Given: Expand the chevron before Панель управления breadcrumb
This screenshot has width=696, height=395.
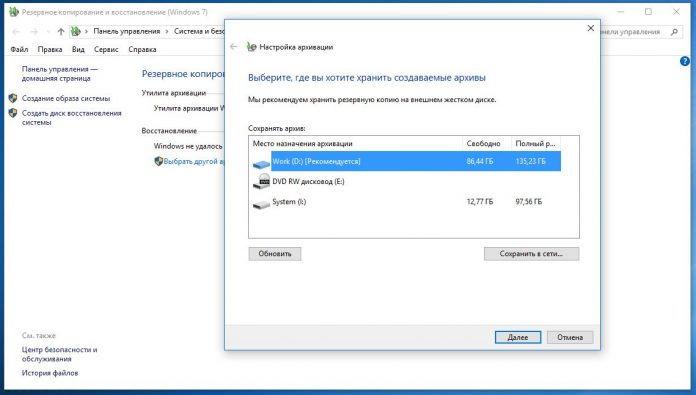Looking at the screenshot, I should click(86, 32).
